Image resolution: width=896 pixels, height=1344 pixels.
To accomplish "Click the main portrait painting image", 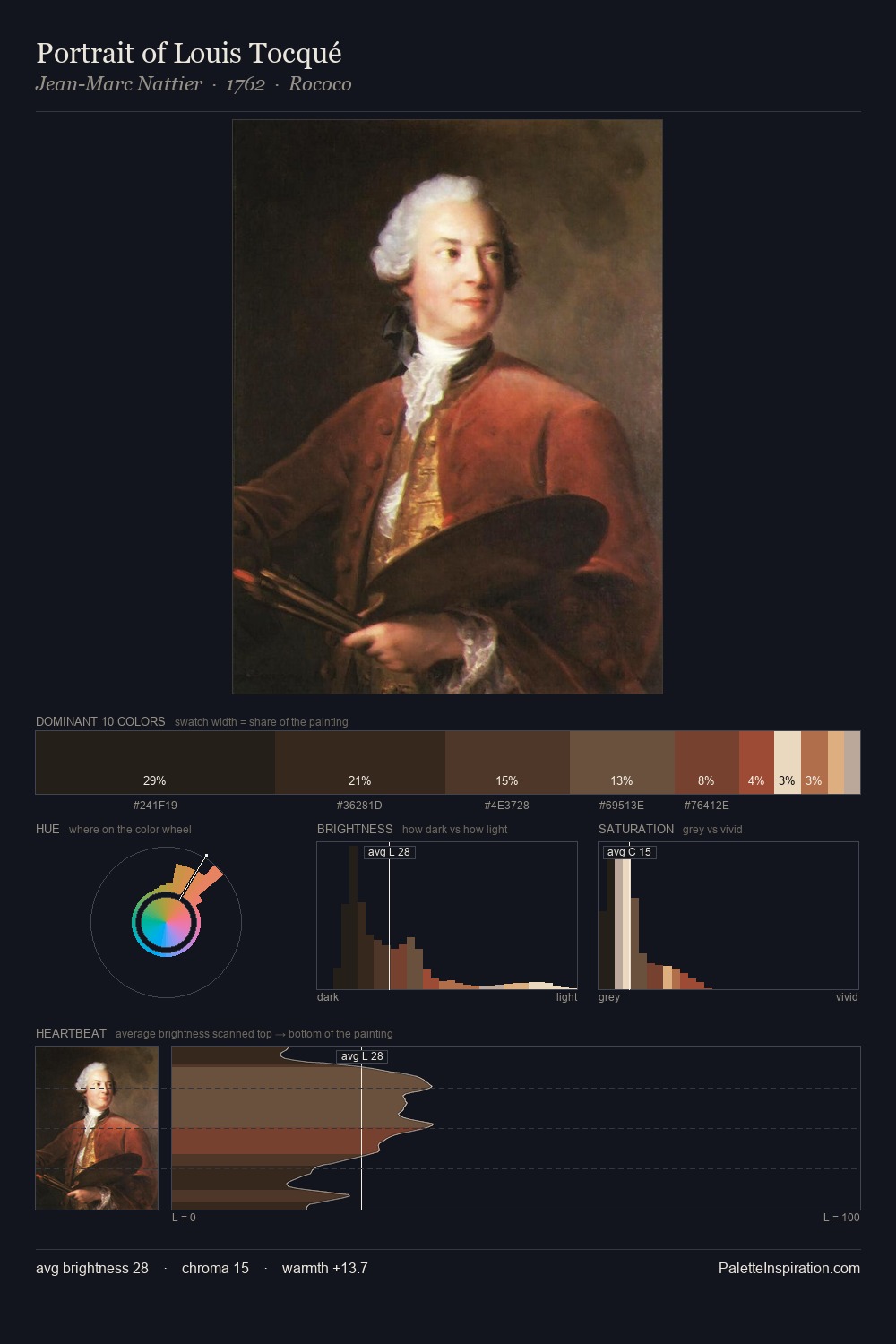I will [447, 407].
